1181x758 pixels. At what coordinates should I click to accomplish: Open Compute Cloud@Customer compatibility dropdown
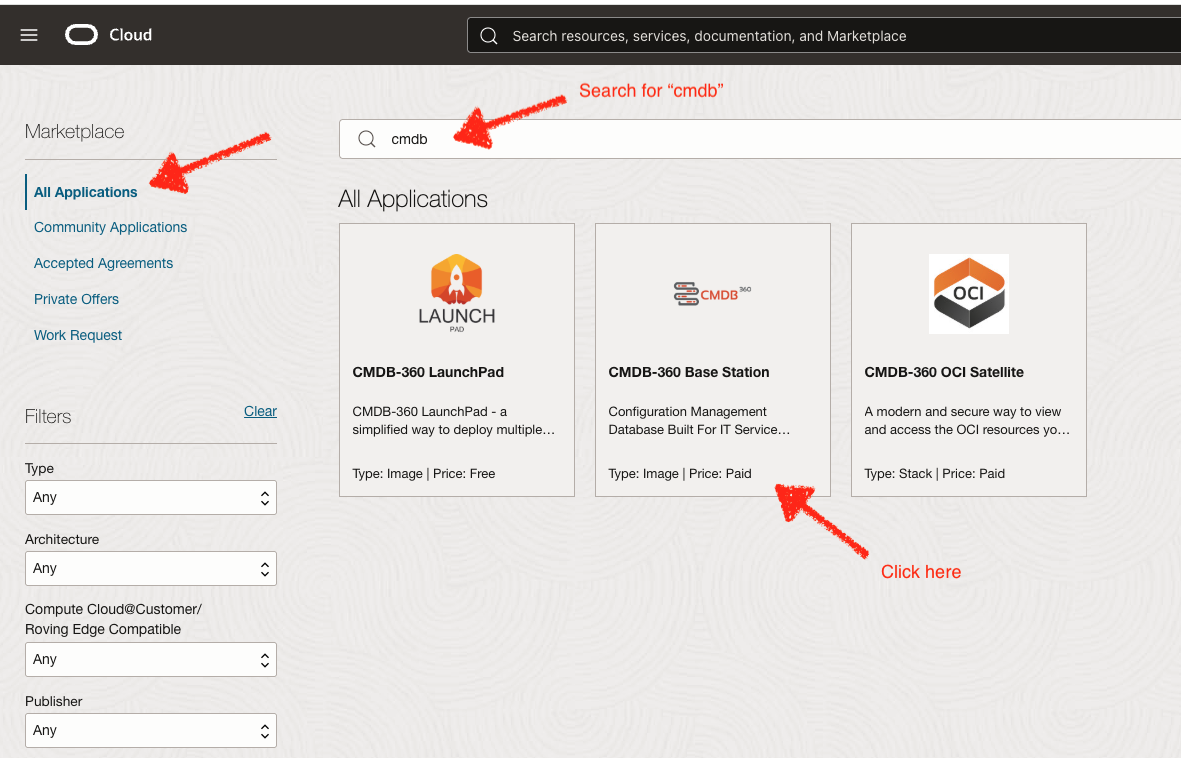click(x=151, y=659)
